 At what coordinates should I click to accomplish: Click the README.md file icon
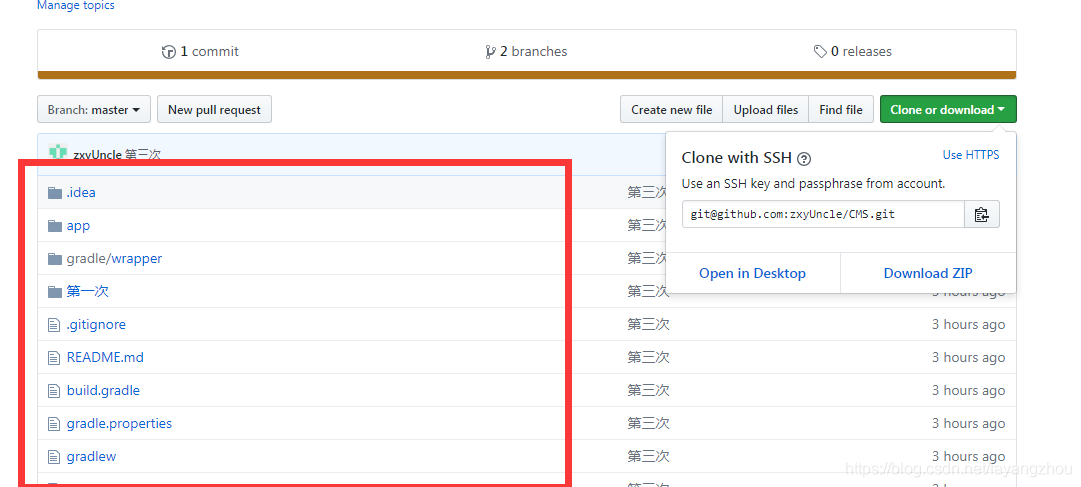pyautogui.click(x=54, y=358)
